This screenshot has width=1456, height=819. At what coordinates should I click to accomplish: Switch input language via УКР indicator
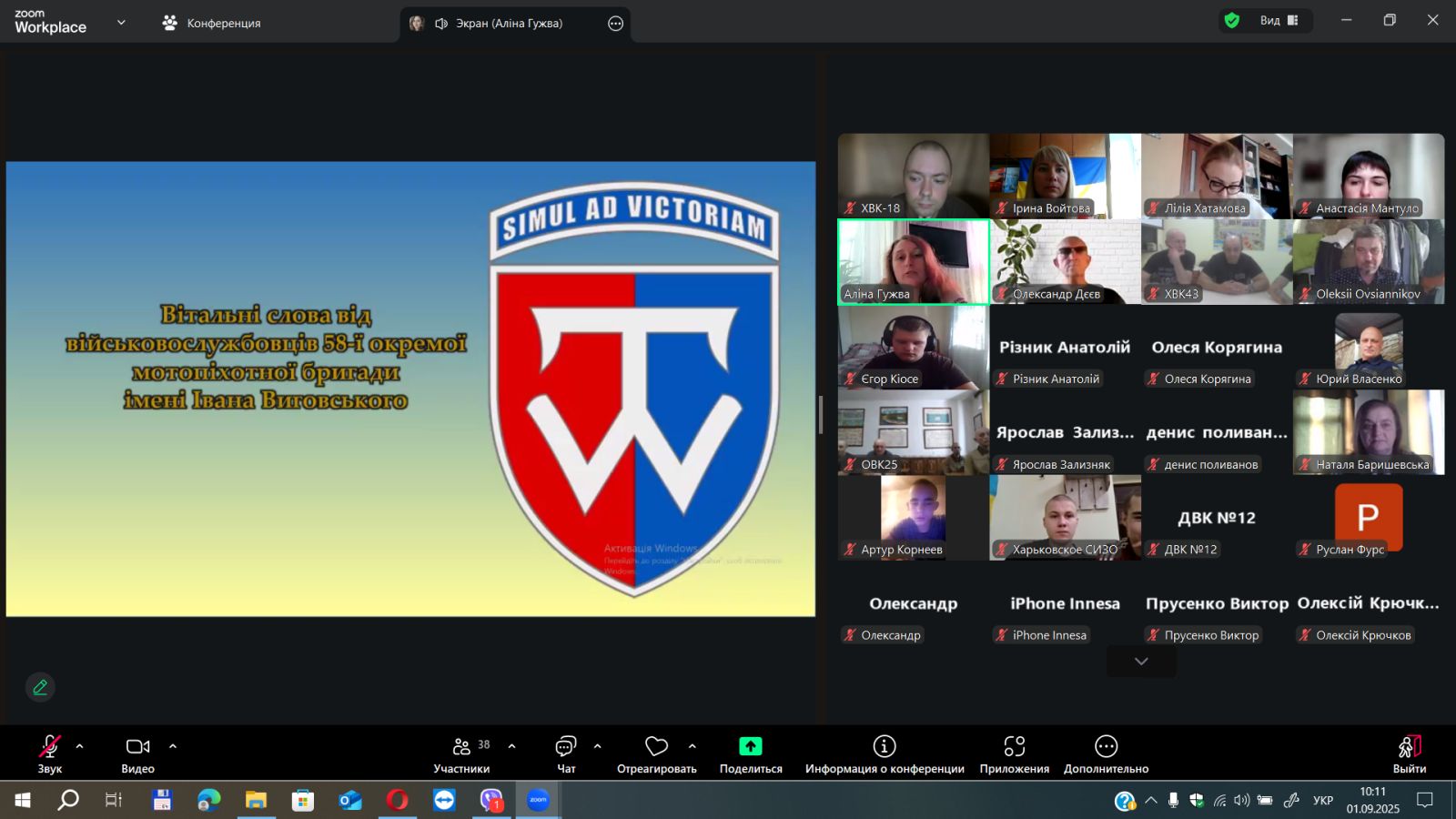[1322, 801]
